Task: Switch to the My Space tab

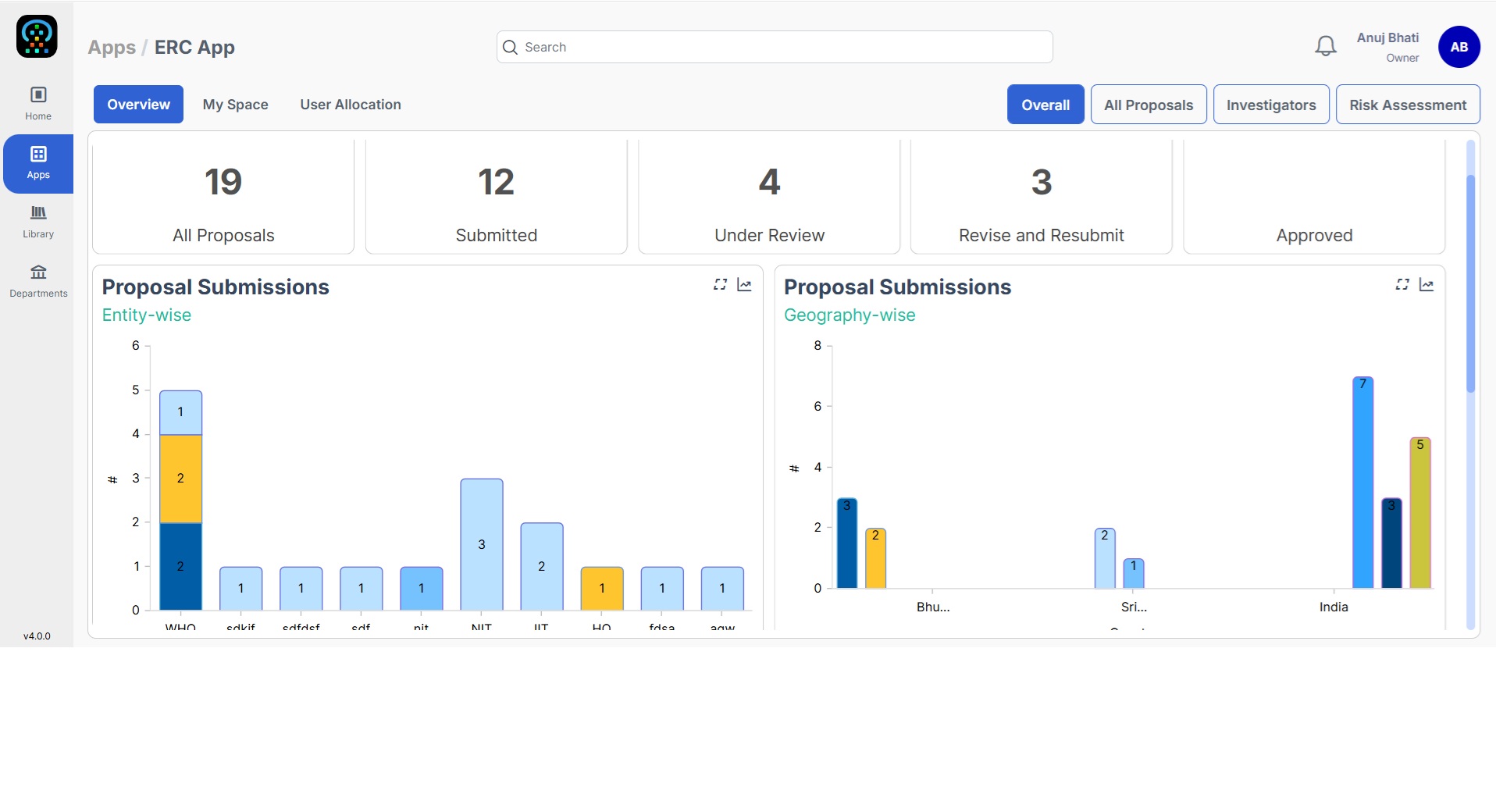Action: pyautogui.click(x=235, y=105)
